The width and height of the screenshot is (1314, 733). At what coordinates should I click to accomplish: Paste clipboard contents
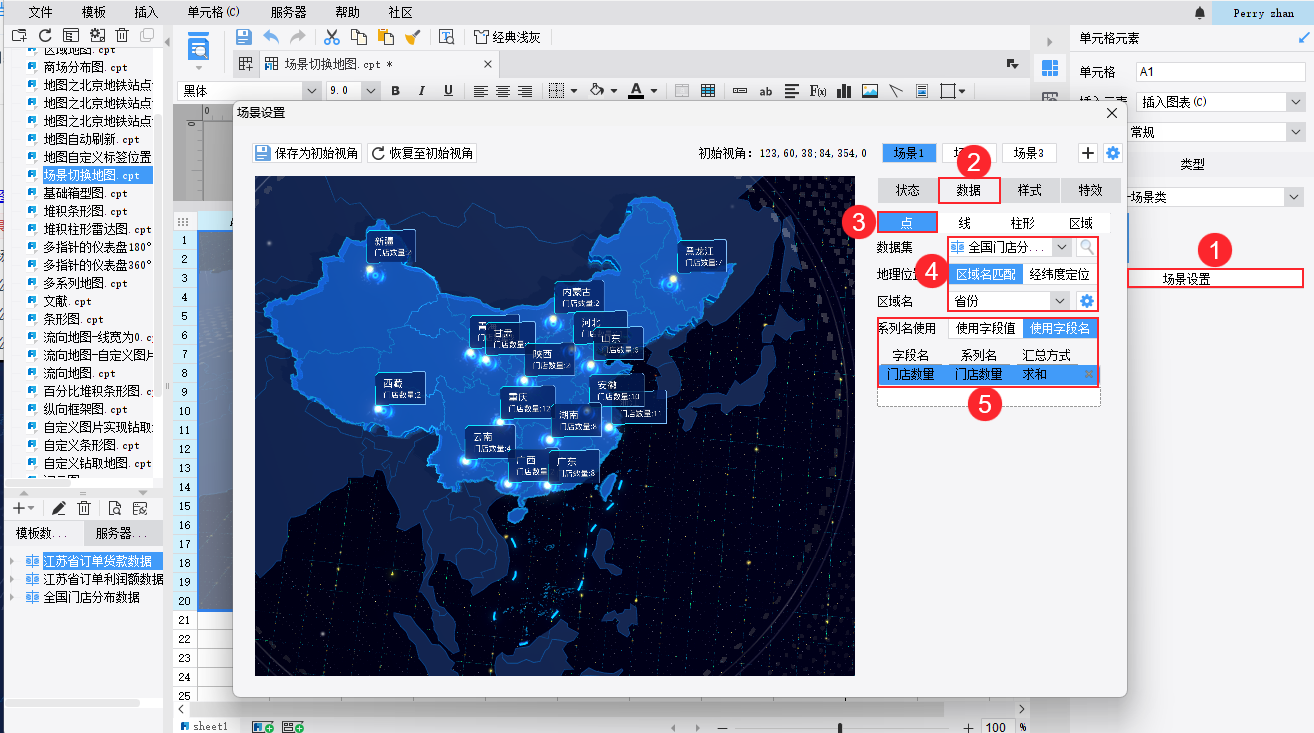click(x=385, y=37)
